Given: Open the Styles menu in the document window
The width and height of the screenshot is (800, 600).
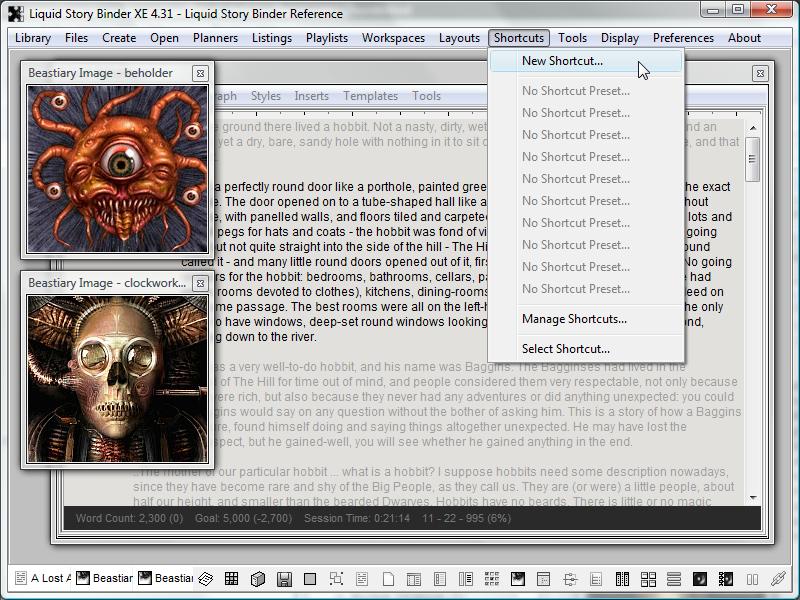Looking at the screenshot, I should point(265,96).
